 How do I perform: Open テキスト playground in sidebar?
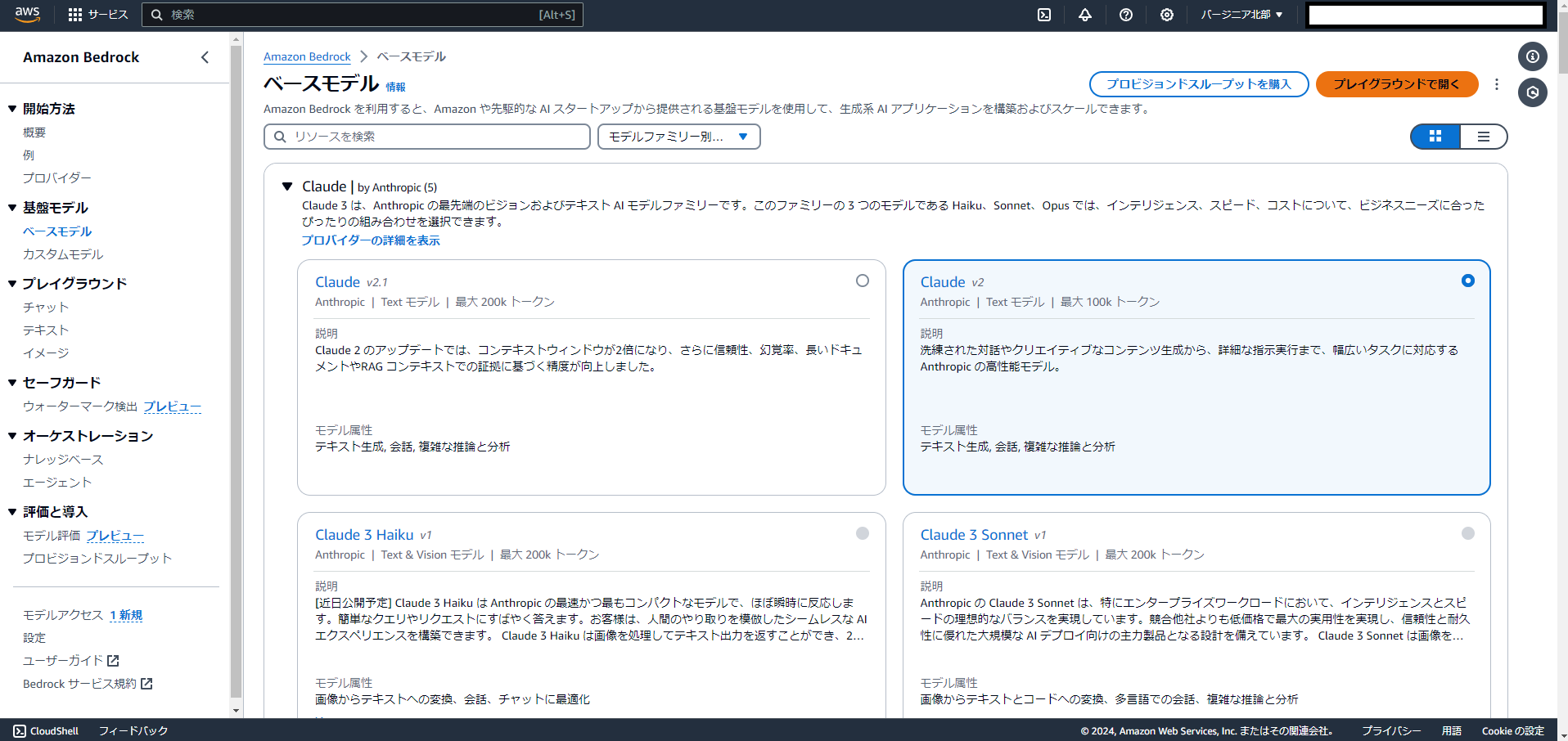click(x=46, y=330)
